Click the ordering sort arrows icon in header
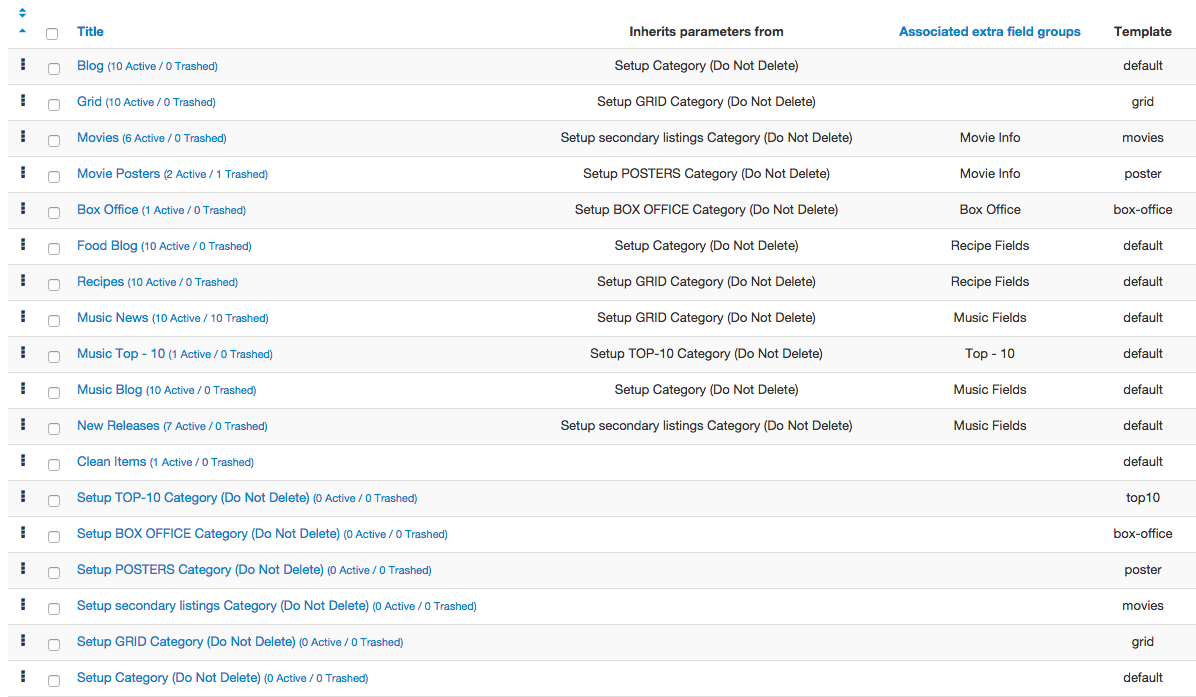 point(22,12)
